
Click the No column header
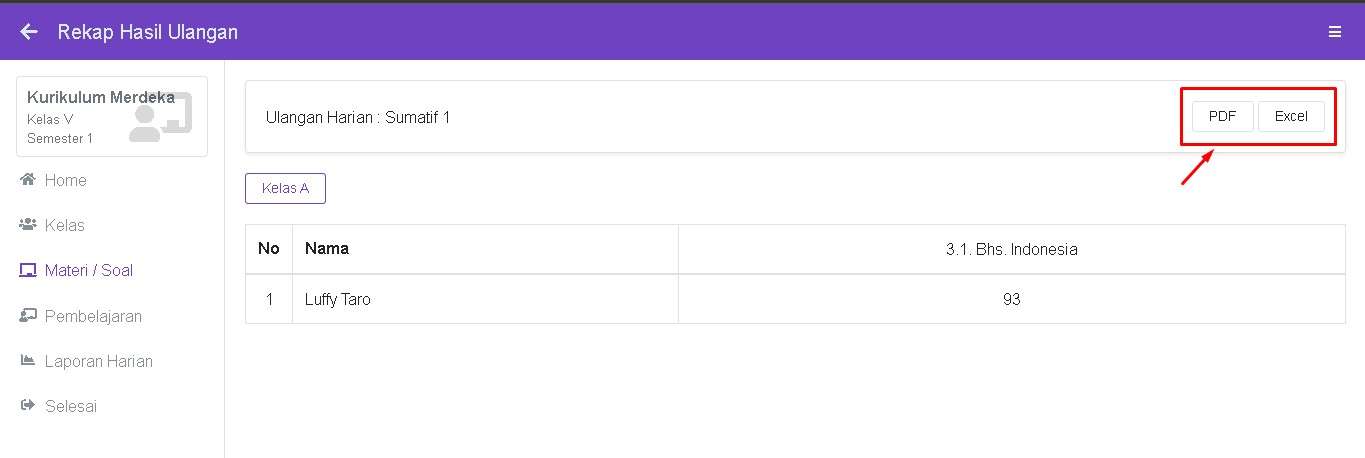click(268, 249)
